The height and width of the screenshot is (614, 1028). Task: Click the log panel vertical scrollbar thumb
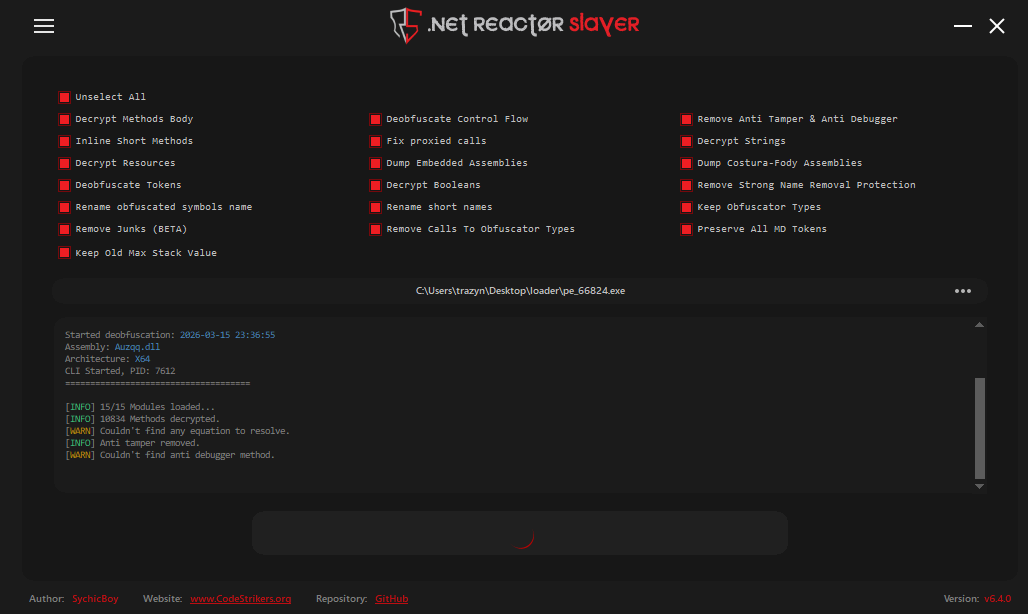coord(979,428)
